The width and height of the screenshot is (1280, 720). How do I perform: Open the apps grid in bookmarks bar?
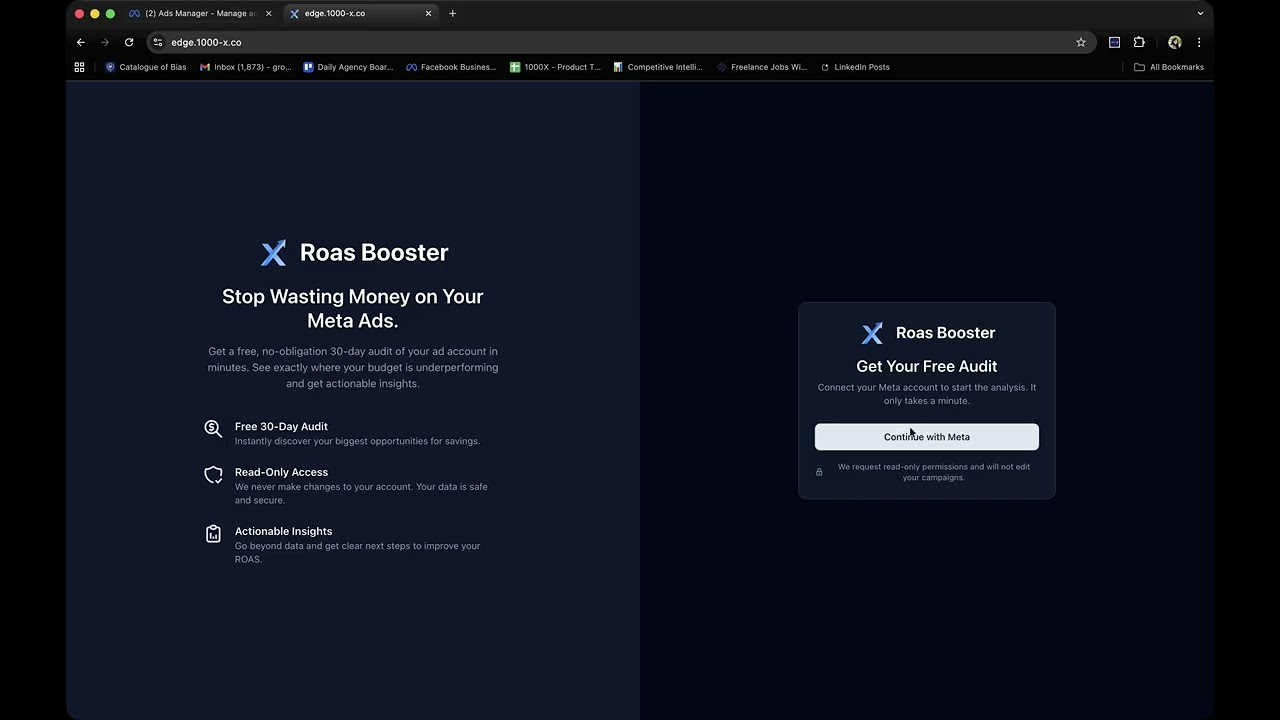[79, 67]
